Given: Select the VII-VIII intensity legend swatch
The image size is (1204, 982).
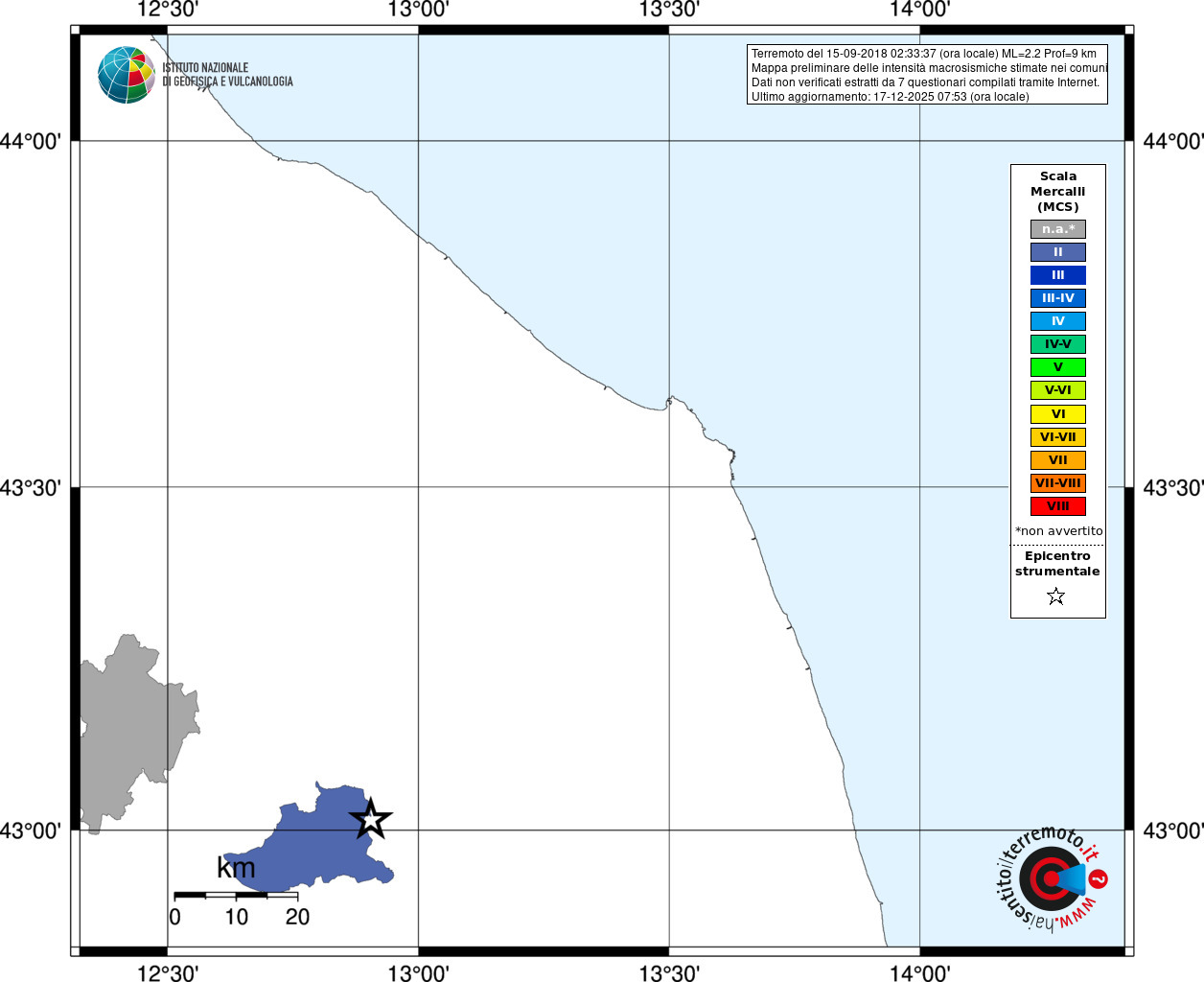Looking at the screenshot, I should pyautogui.click(x=1058, y=483).
